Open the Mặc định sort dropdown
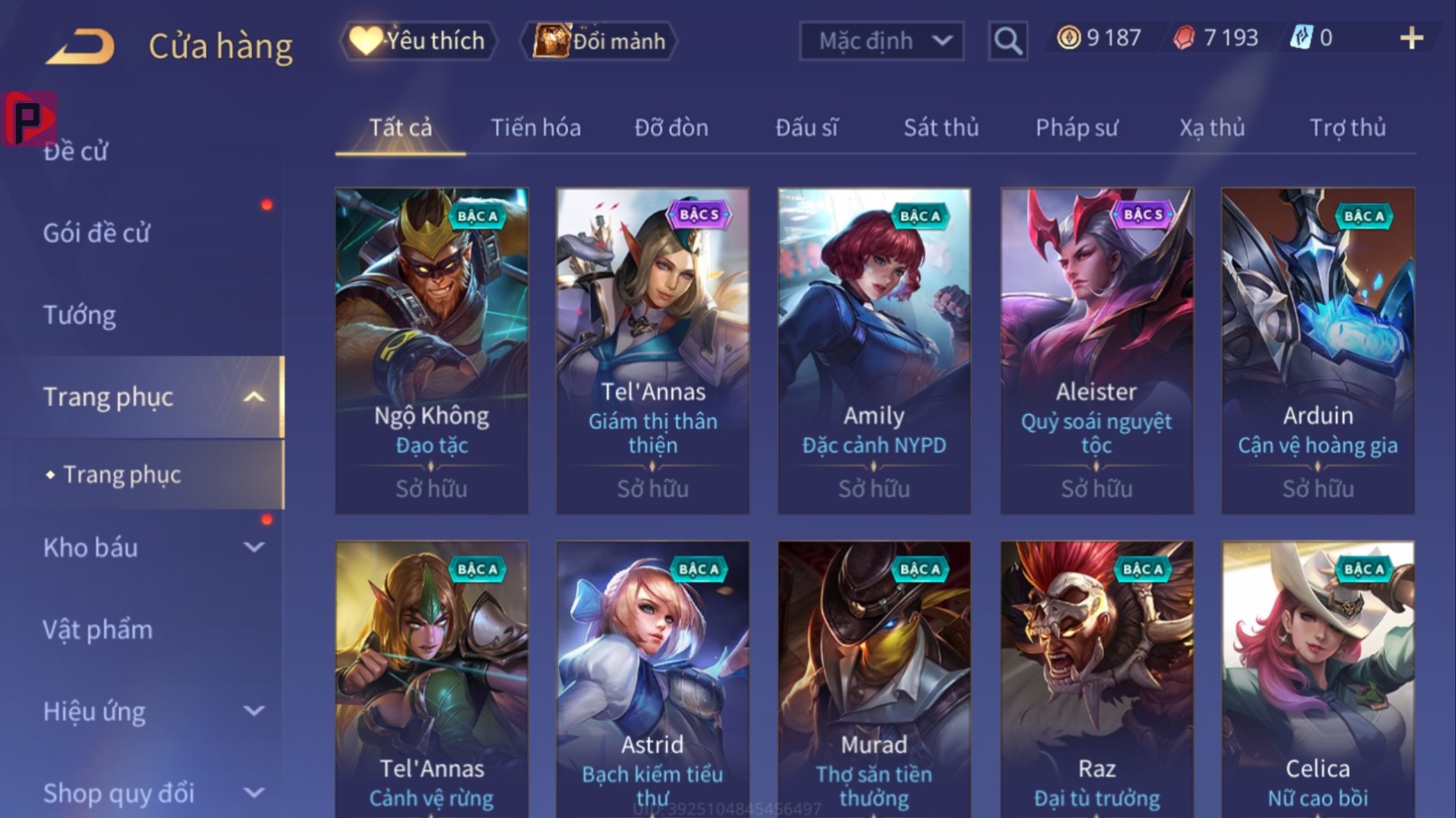Viewport: 1456px width, 818px height. coord(881,40)
